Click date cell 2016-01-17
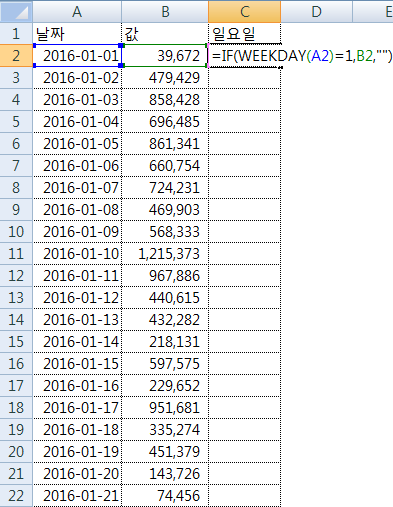Viewport: 393px width, 507px height. tap(77, 408)
